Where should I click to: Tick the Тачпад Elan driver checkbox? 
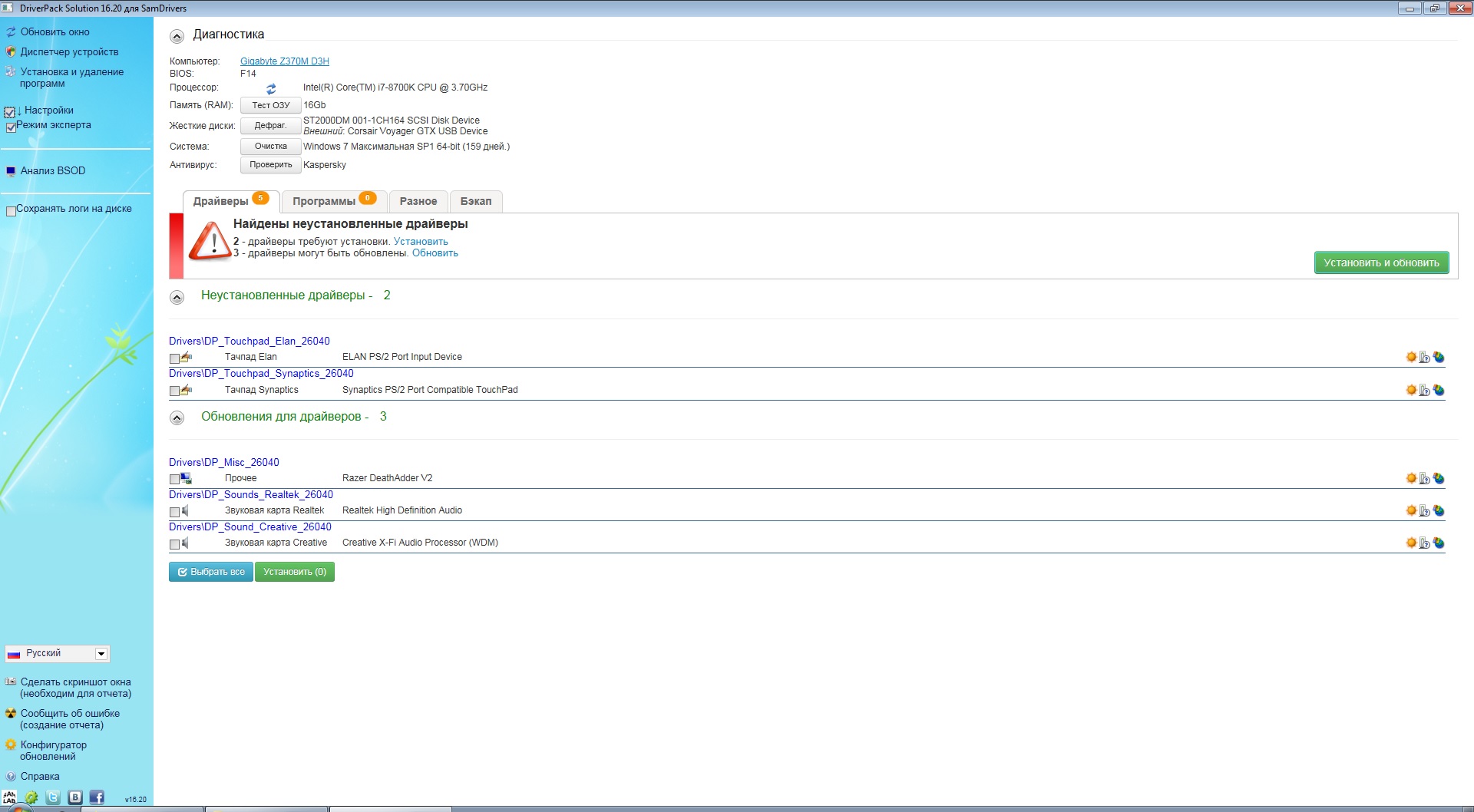point(174,358)
